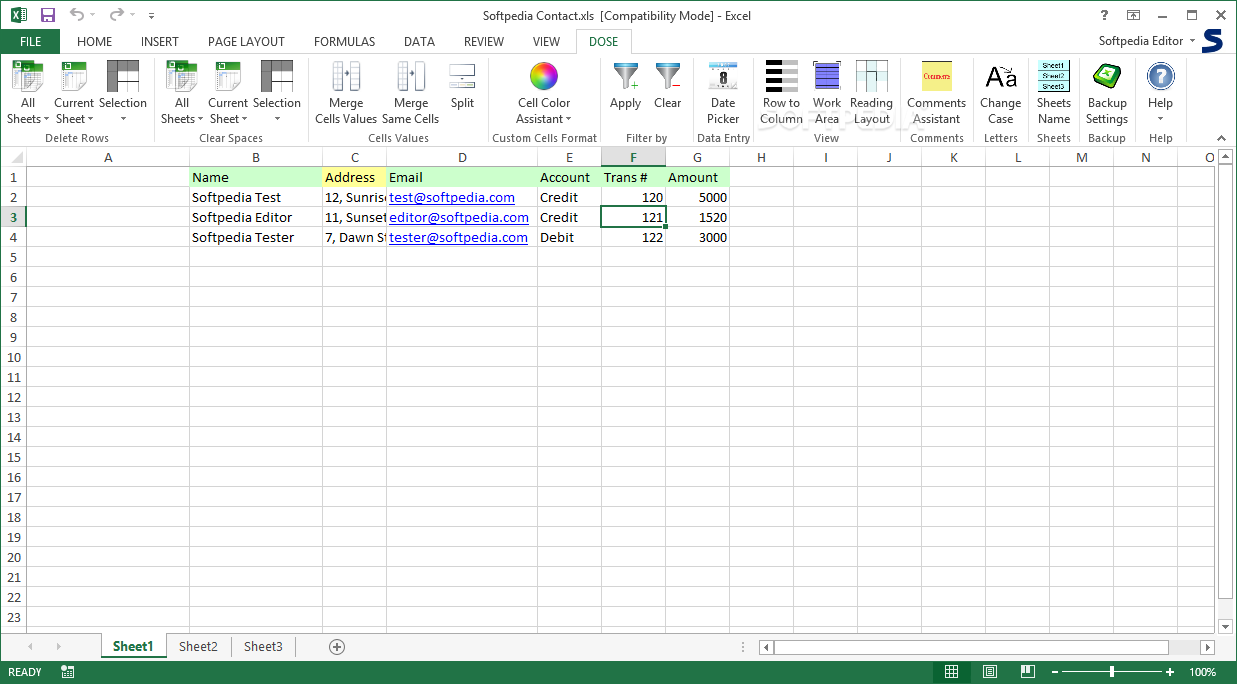Select the Normal view status bar button
The height and width of the screenshot is (684, 1237).
[952, 672]
